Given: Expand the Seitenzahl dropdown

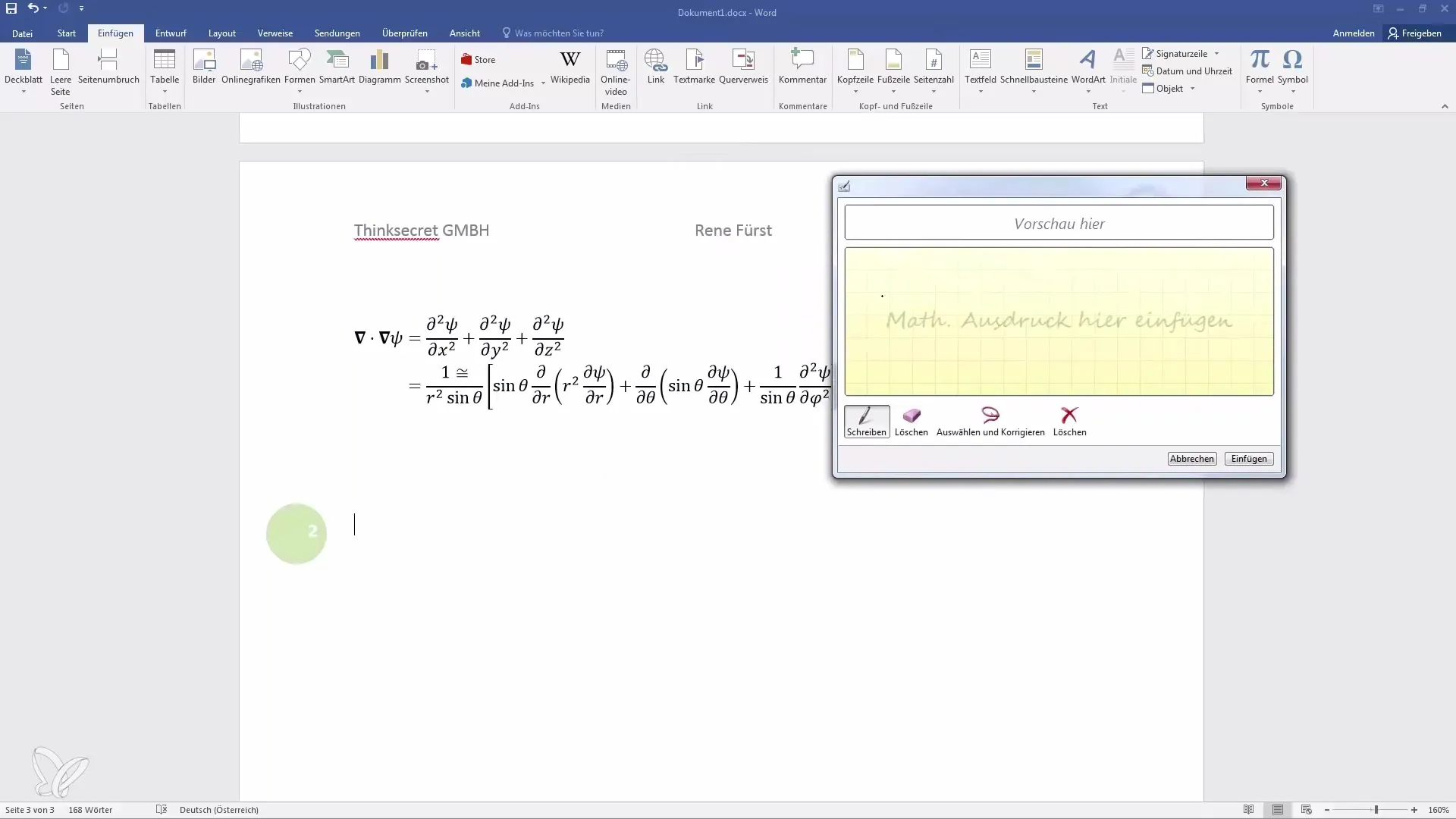Looking at the screenshot, I should [934, 92].
